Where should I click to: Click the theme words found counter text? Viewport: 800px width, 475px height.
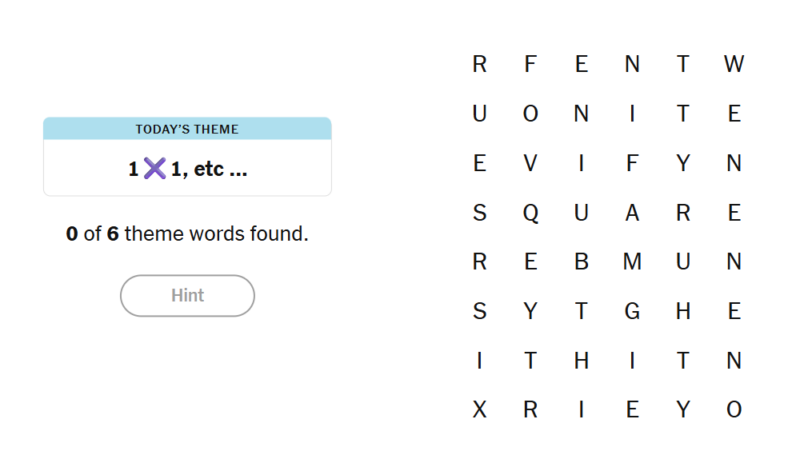pyautogui.click(x=187, y=234)
